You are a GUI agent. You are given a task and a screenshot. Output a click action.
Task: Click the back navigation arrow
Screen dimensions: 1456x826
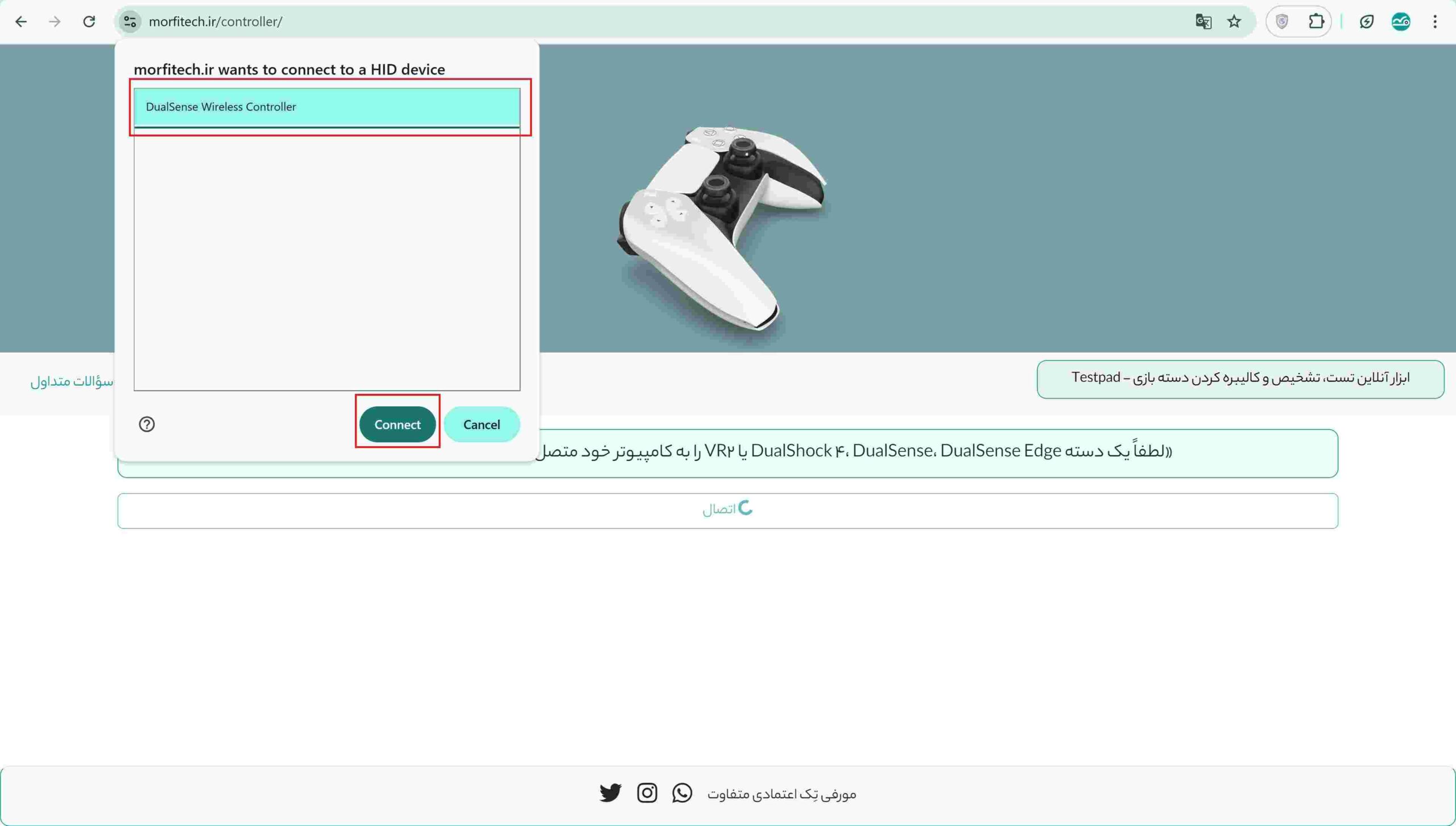[x=22, y=22]
